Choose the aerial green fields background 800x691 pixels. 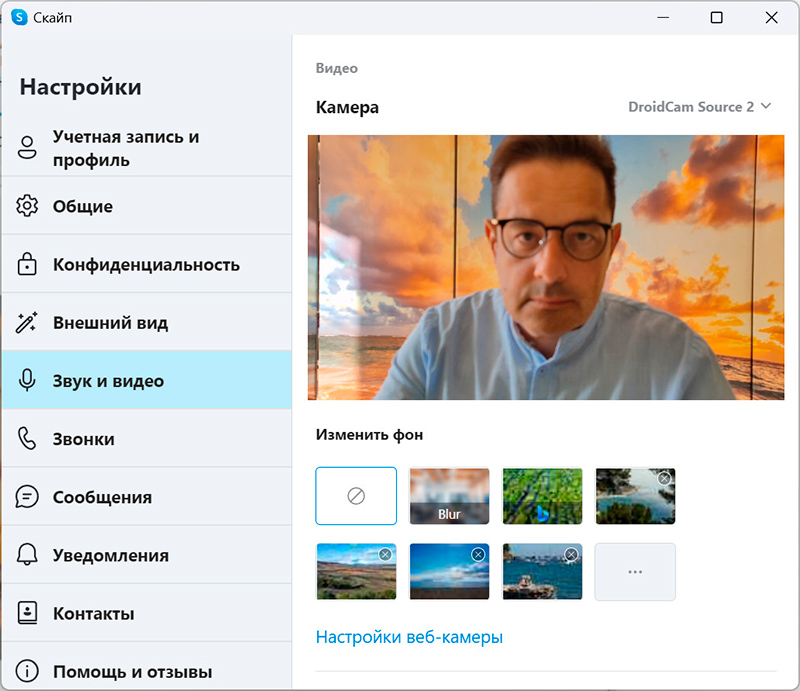[x=542, y=496]
